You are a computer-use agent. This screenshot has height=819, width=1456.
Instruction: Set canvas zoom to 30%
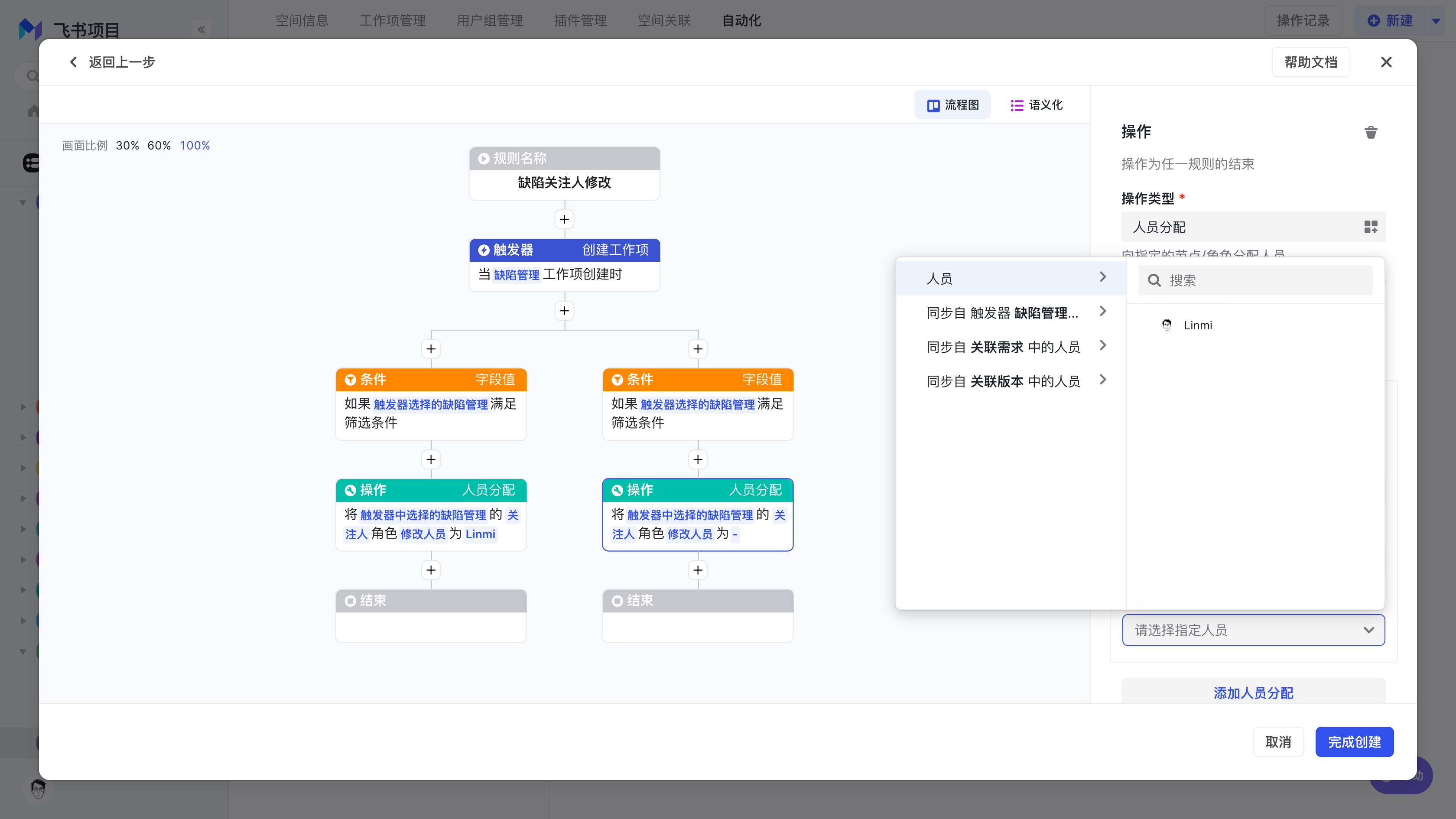coord(127,146)
